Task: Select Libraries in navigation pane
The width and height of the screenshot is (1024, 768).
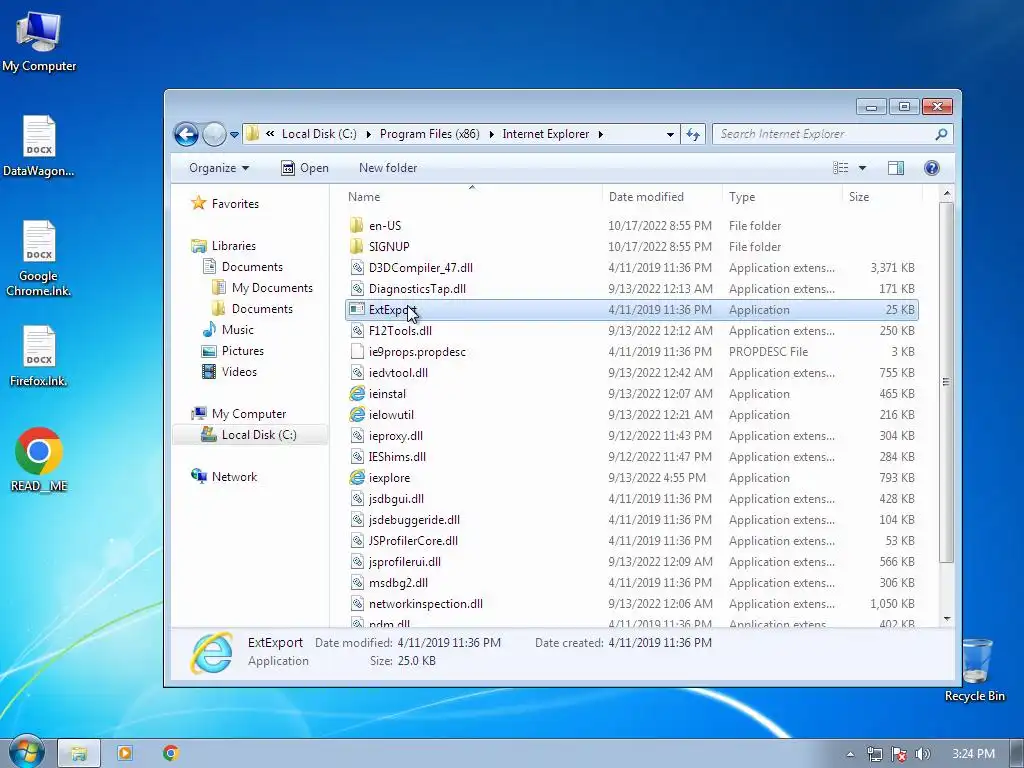Action: point(224,246)
